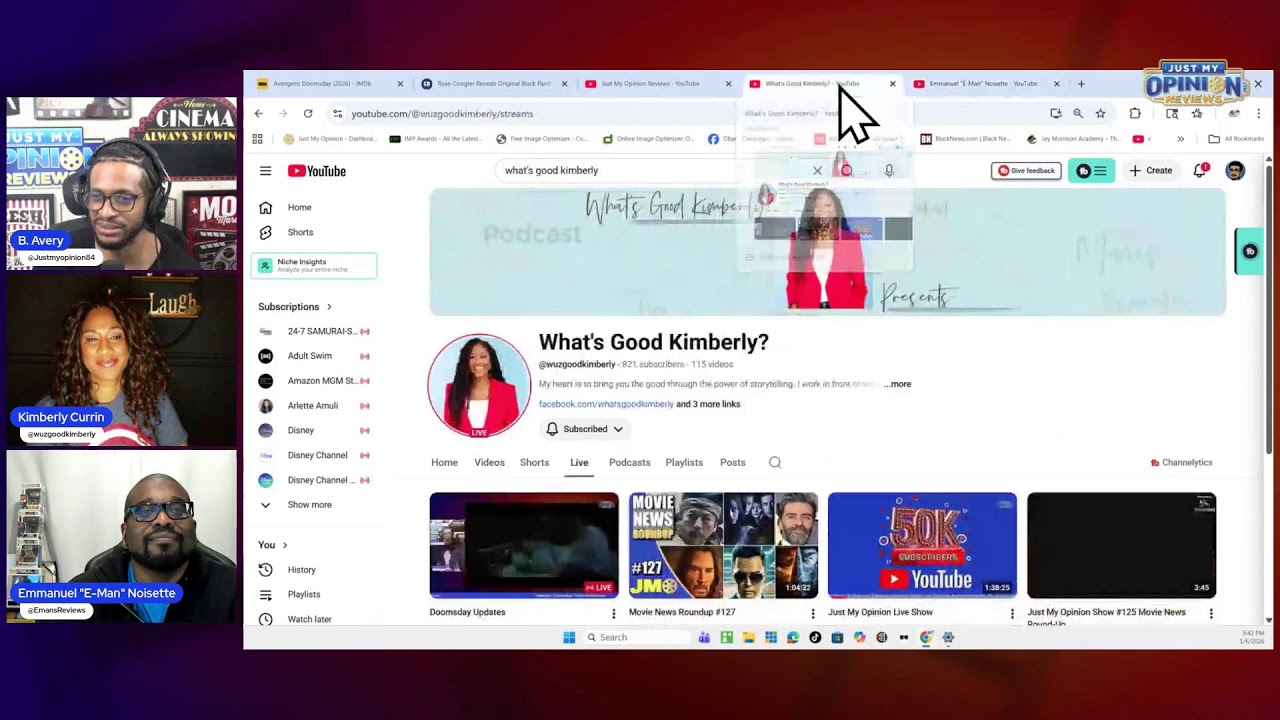Open TikTok from the taskbar
The height and width of the screenshot is (720, 1280).
click(x=815, y=637)
